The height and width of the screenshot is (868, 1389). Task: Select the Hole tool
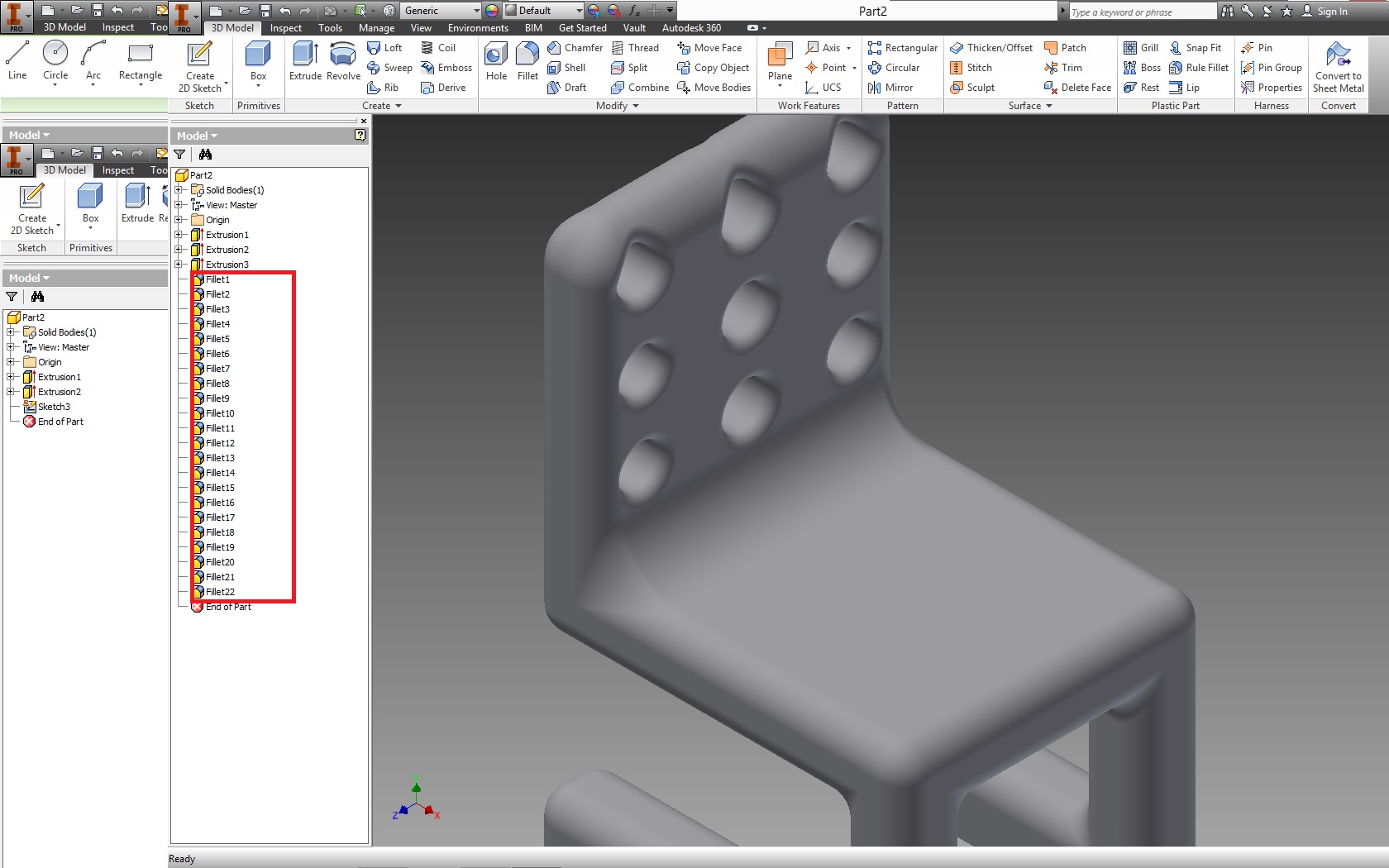[x=496, y=61]
